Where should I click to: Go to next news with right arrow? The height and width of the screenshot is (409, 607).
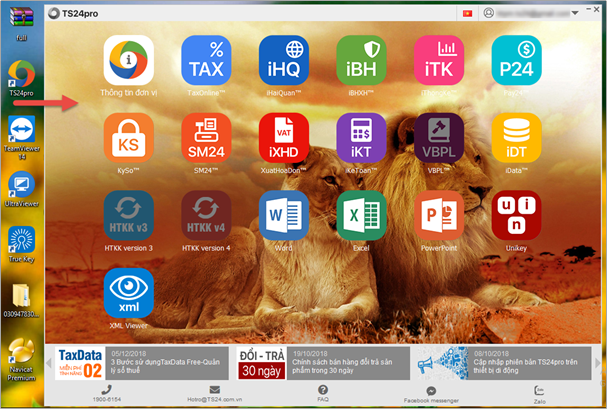click(597, 363)
